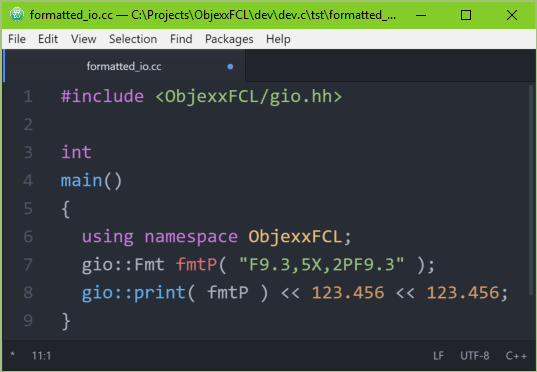
Task: Open the Selection menu
Action: click(x=133, y=39)
